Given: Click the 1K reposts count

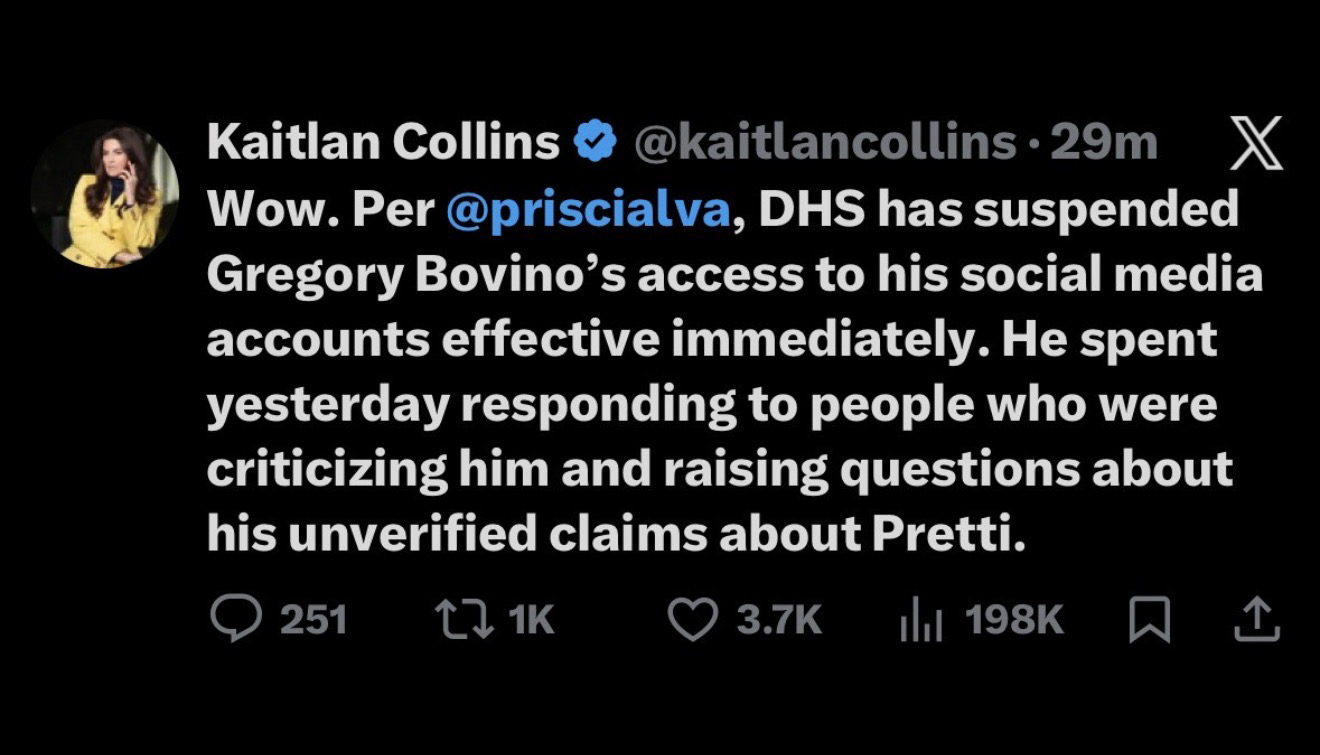Looking at the screenshot, I should pos(530,620).
